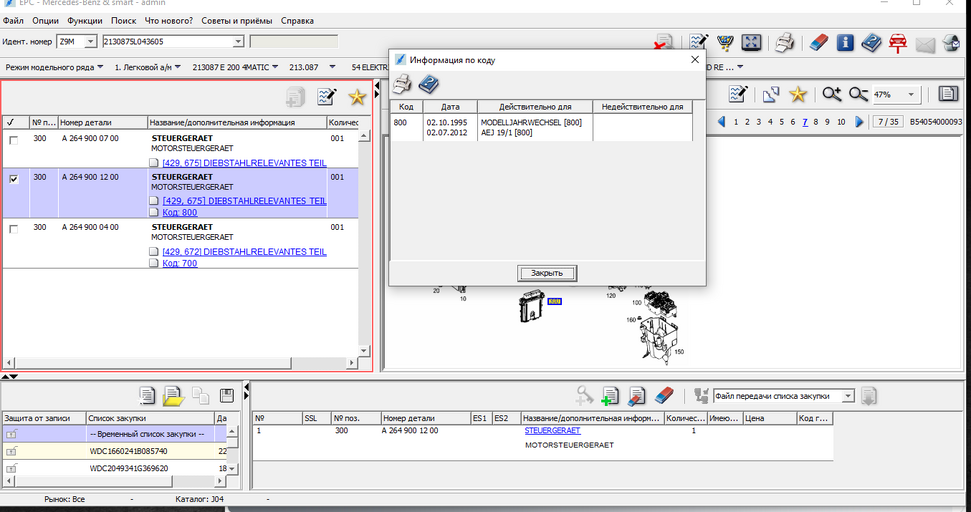Click the globe mail icon at toolbar end
Image resolution: width=971 pixels, height=512 pixels.
click(951, 43)
